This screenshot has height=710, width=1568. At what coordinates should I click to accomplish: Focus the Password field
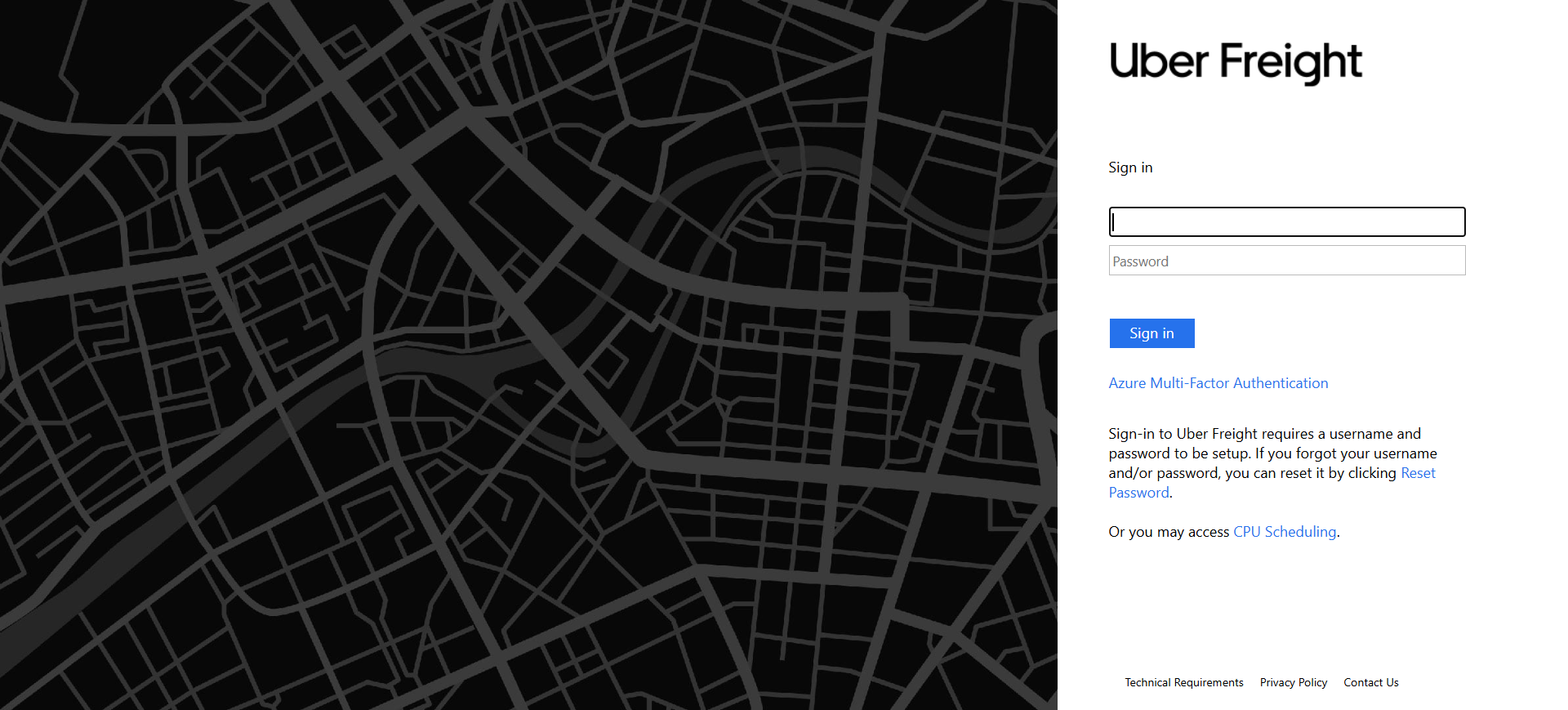pyautogui.click(x=1287, y=261)
